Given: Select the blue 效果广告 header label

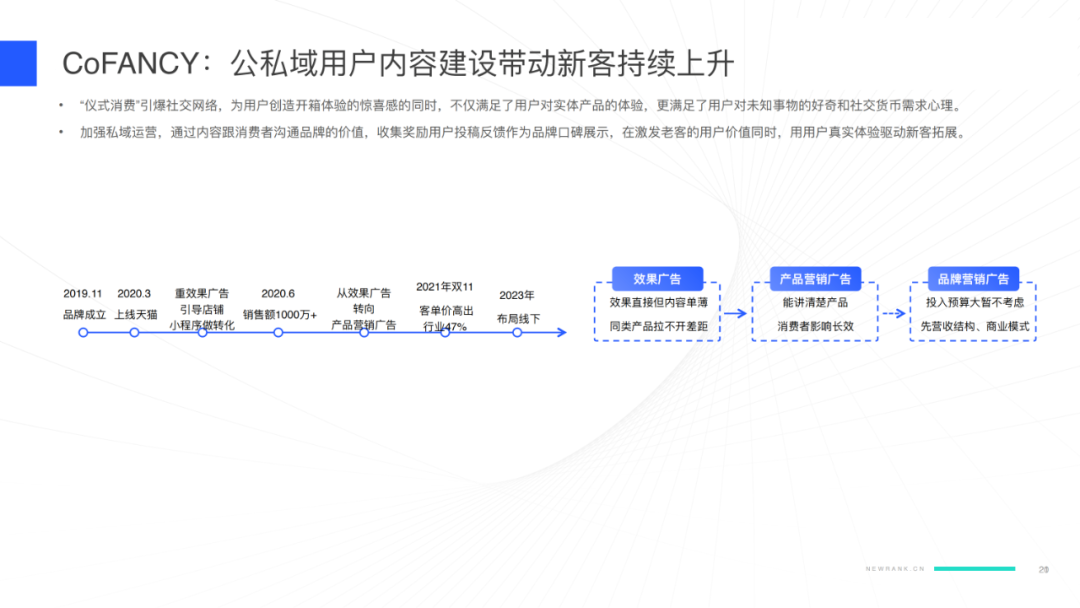Looking at the screenshot, I should click(x=657, y=279).
